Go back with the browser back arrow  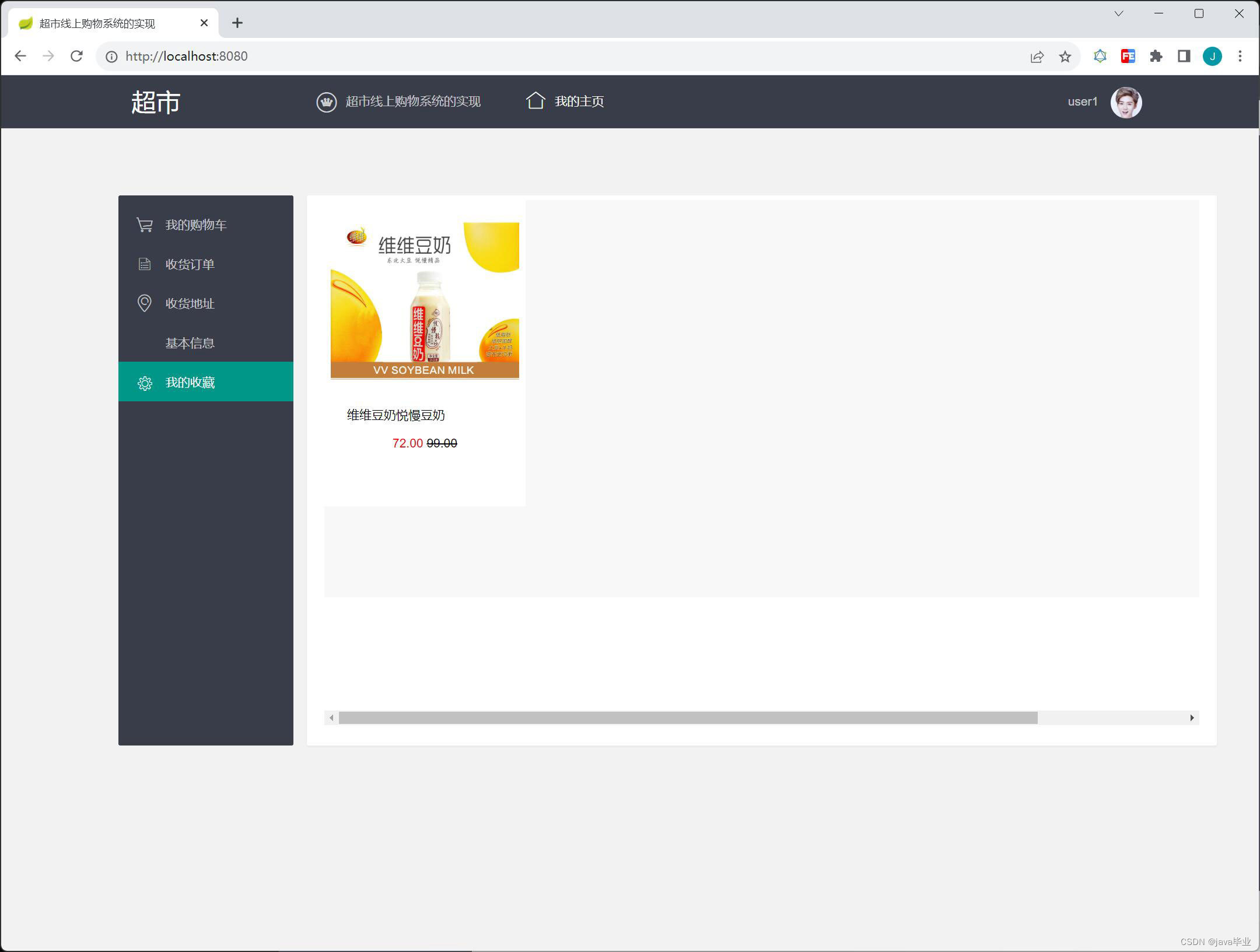(x=20, y=56)
